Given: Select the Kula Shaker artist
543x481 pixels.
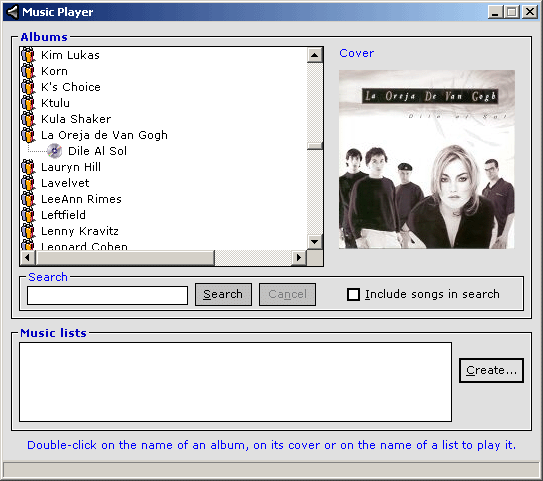Looking at the screenshot, I should (76, 119).
